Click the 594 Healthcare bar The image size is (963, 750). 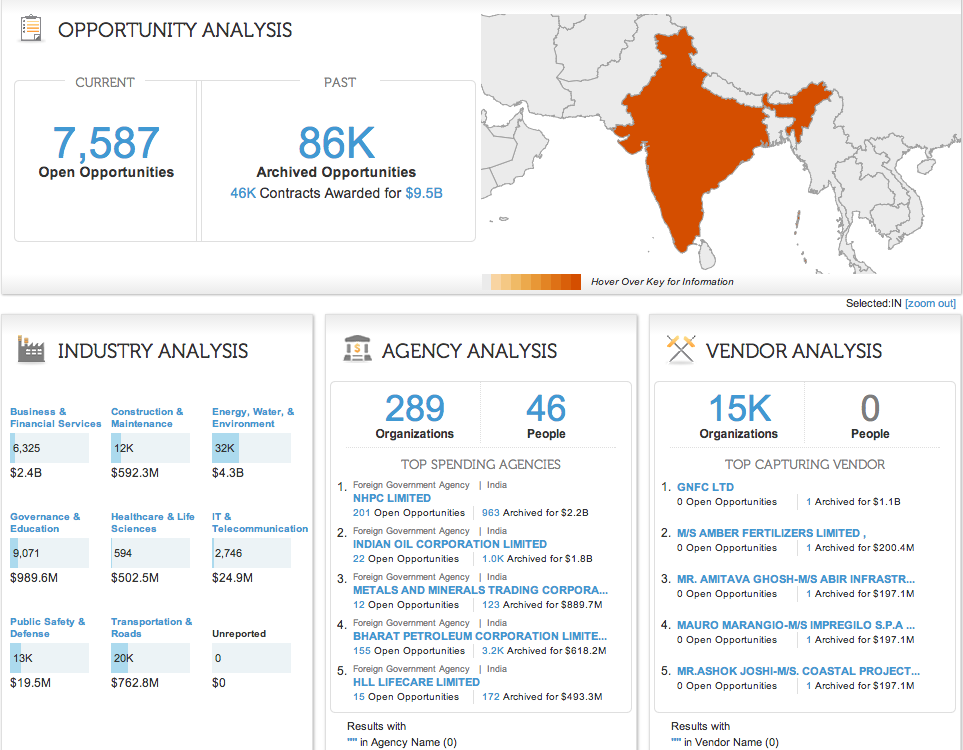click(150, 553)
